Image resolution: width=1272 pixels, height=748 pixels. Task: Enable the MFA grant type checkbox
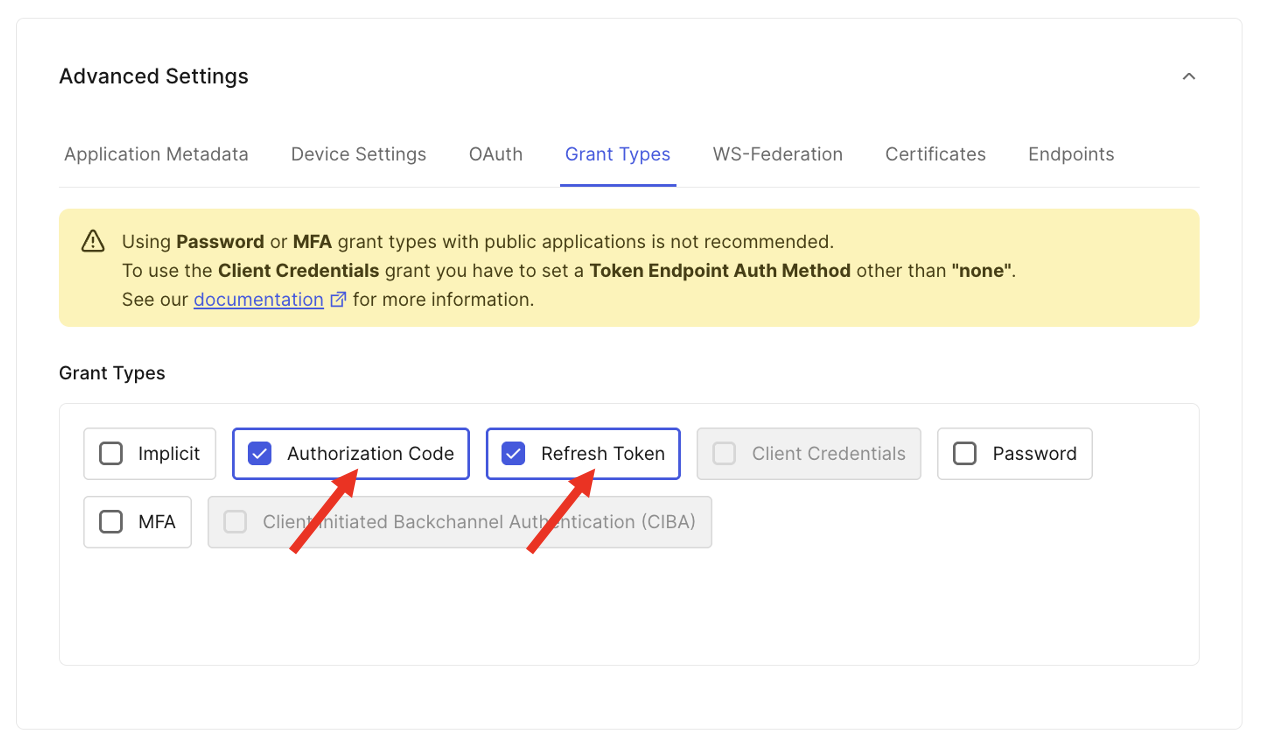click(x=111, y=522)
